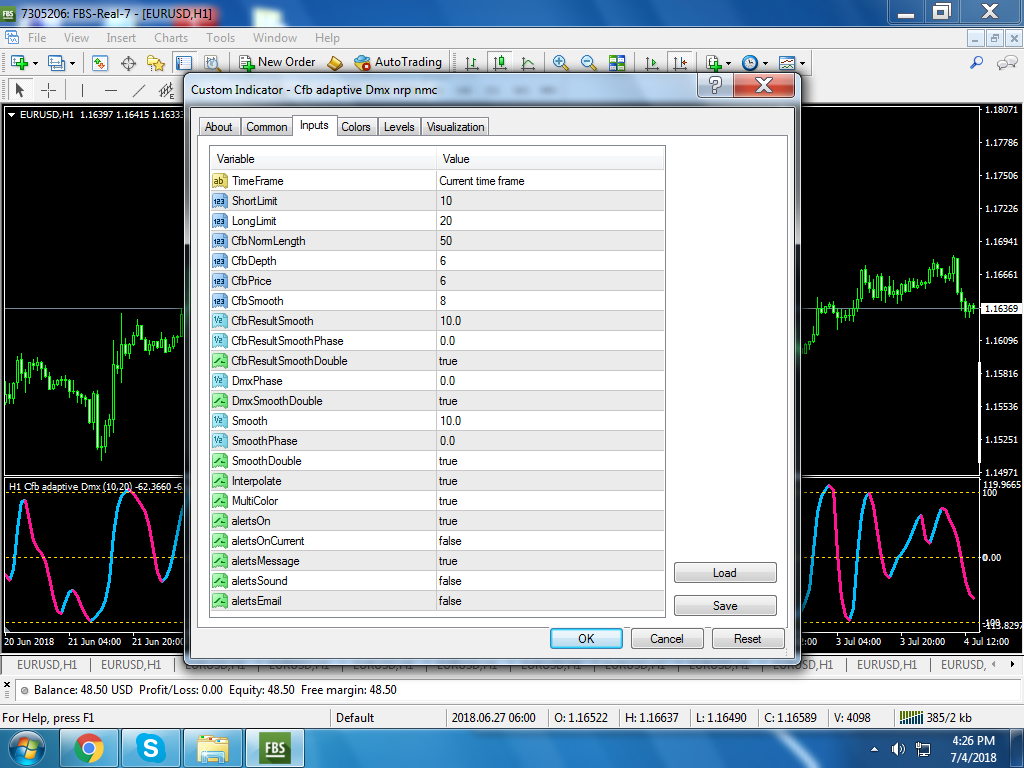Click the Save button
Image resolution: width=1024 pixels, height=768 pixels.
point(725,606)
